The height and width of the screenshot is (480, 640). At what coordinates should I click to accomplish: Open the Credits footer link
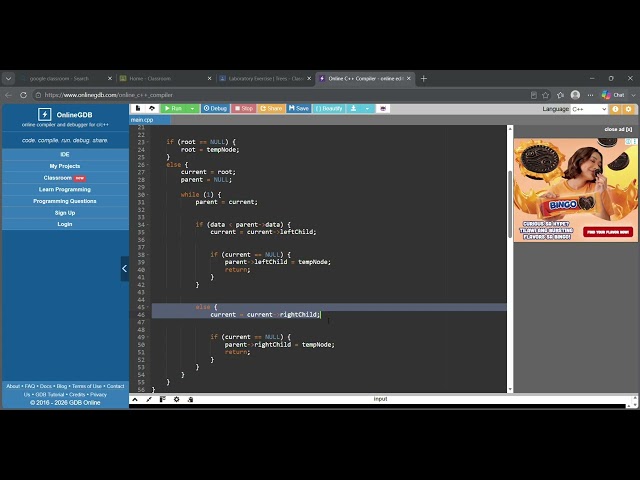pos(77,395)
